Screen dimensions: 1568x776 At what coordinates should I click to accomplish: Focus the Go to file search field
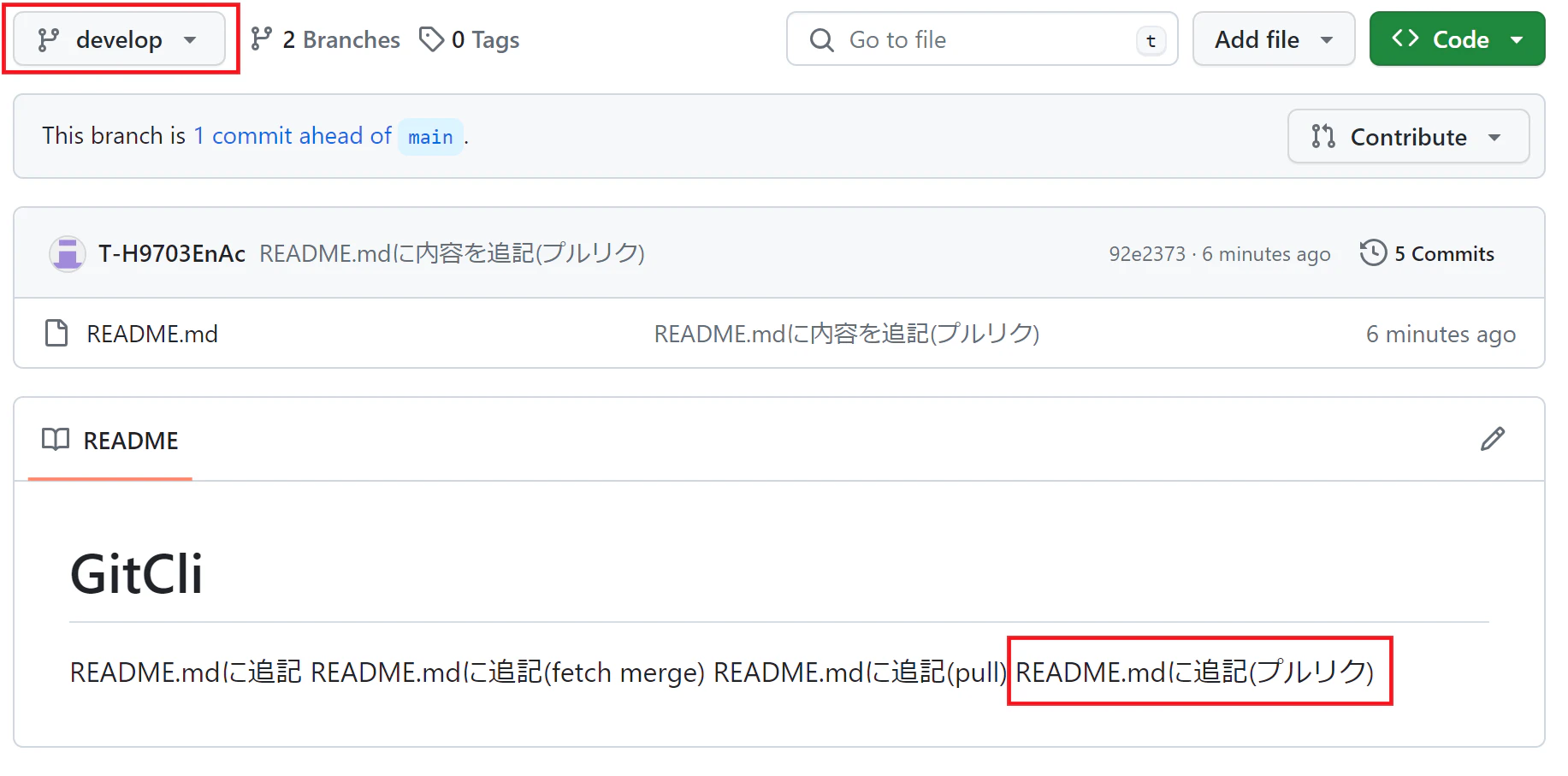(x=982, y=39)
